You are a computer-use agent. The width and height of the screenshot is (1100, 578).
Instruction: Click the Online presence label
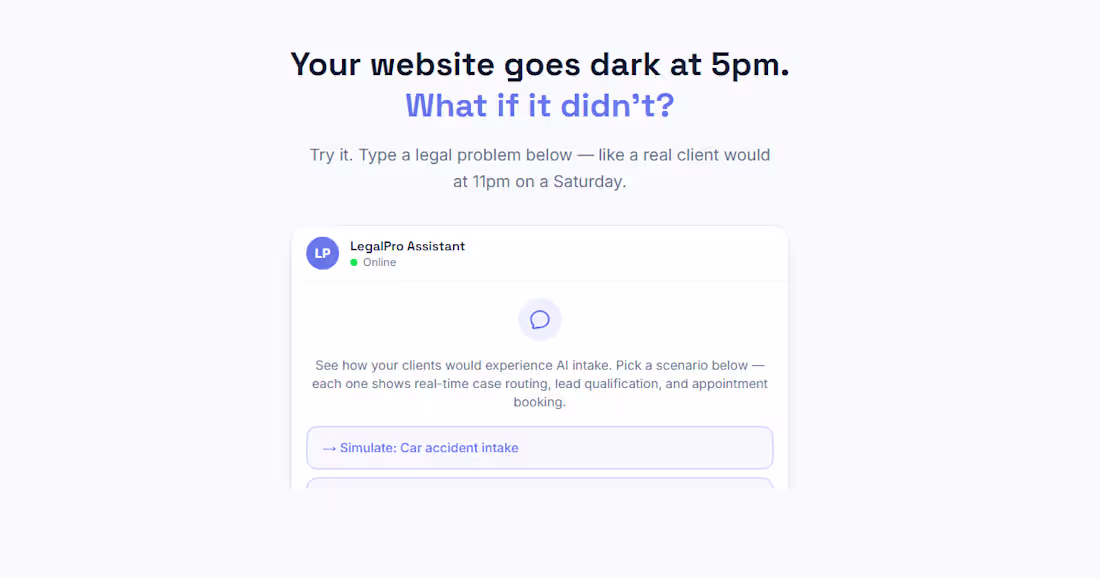coord(377,262)
